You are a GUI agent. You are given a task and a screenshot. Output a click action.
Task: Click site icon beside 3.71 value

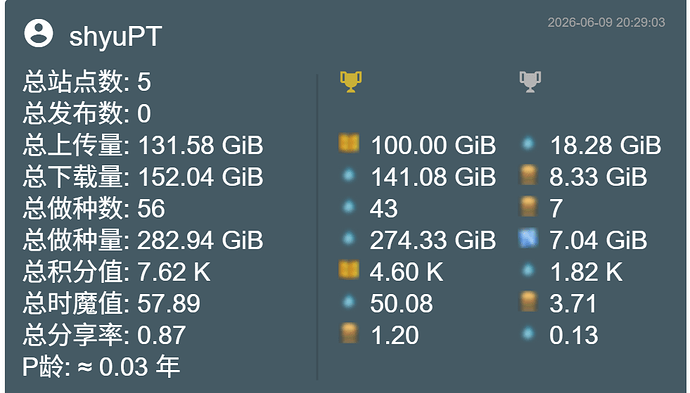pos(528,301)
